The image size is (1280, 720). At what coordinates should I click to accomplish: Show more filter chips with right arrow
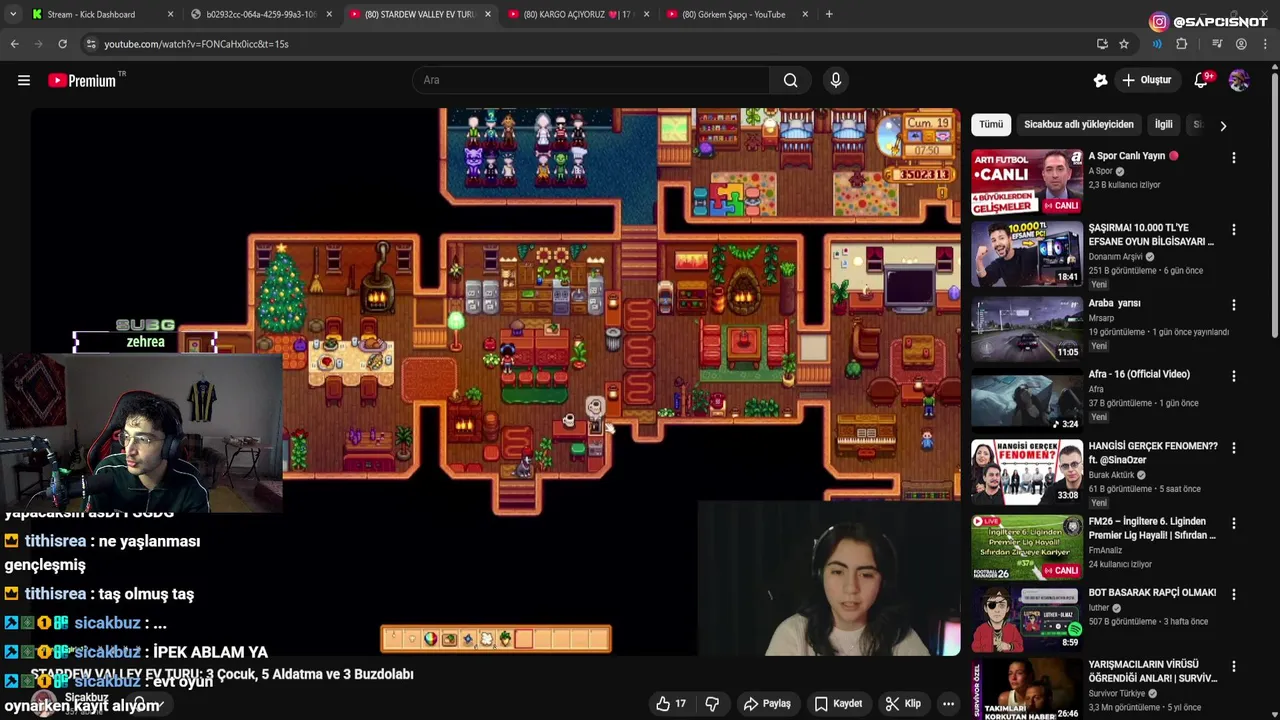click(1222, 125)
